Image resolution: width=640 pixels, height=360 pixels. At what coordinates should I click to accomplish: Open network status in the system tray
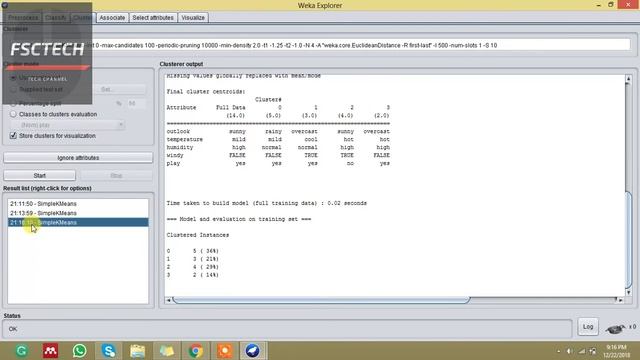coord(582,351)
